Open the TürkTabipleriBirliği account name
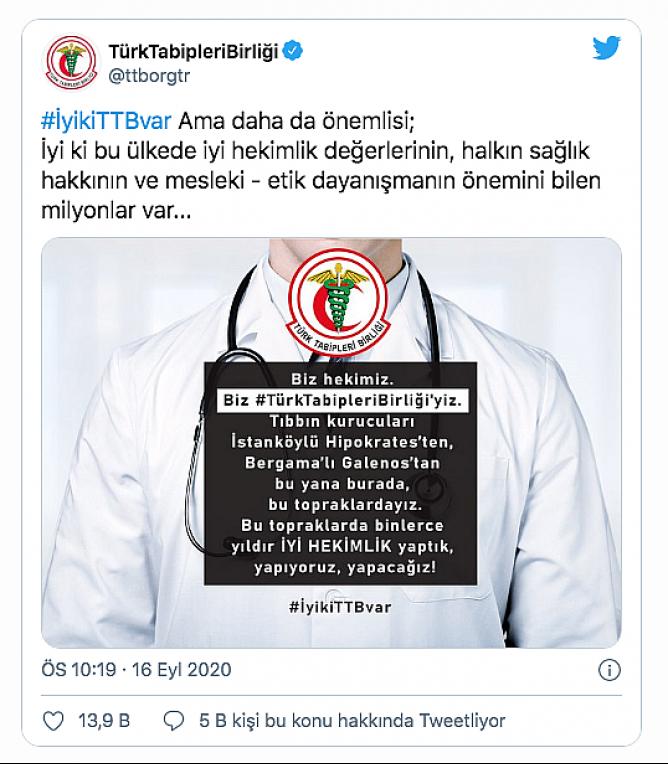 [193, 51]
